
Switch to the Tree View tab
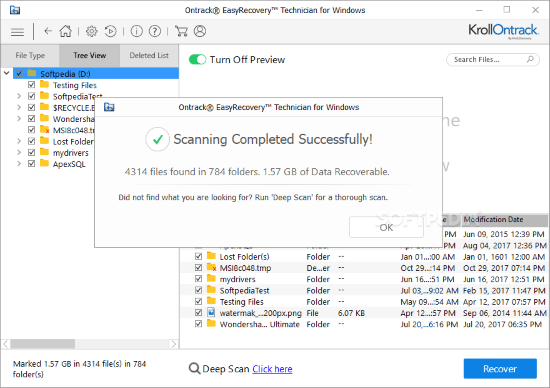click(89, 55)
